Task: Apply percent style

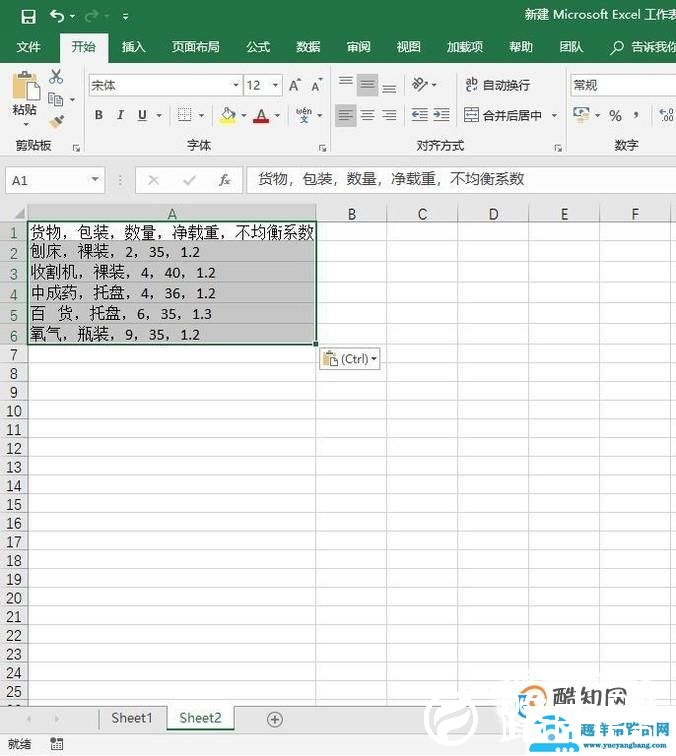Action: (x=615, y=115)
